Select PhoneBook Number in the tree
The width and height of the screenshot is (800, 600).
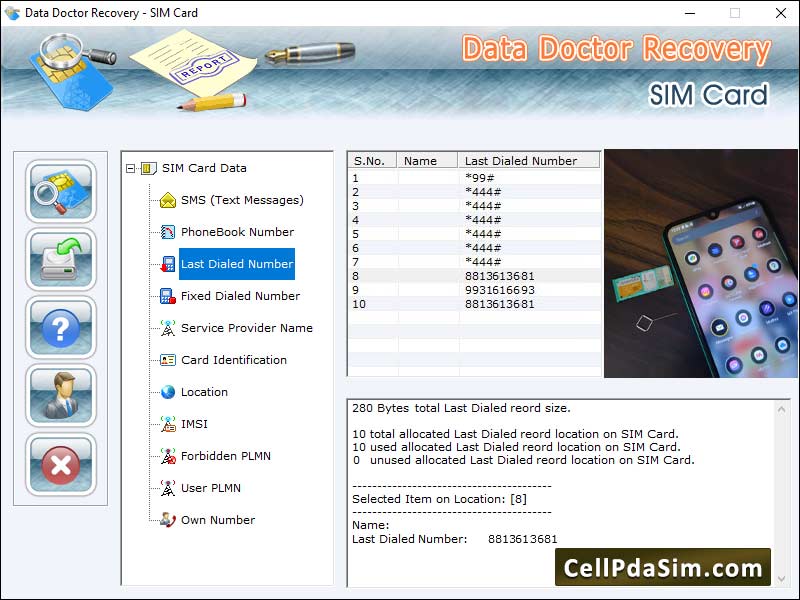(237, 232)
